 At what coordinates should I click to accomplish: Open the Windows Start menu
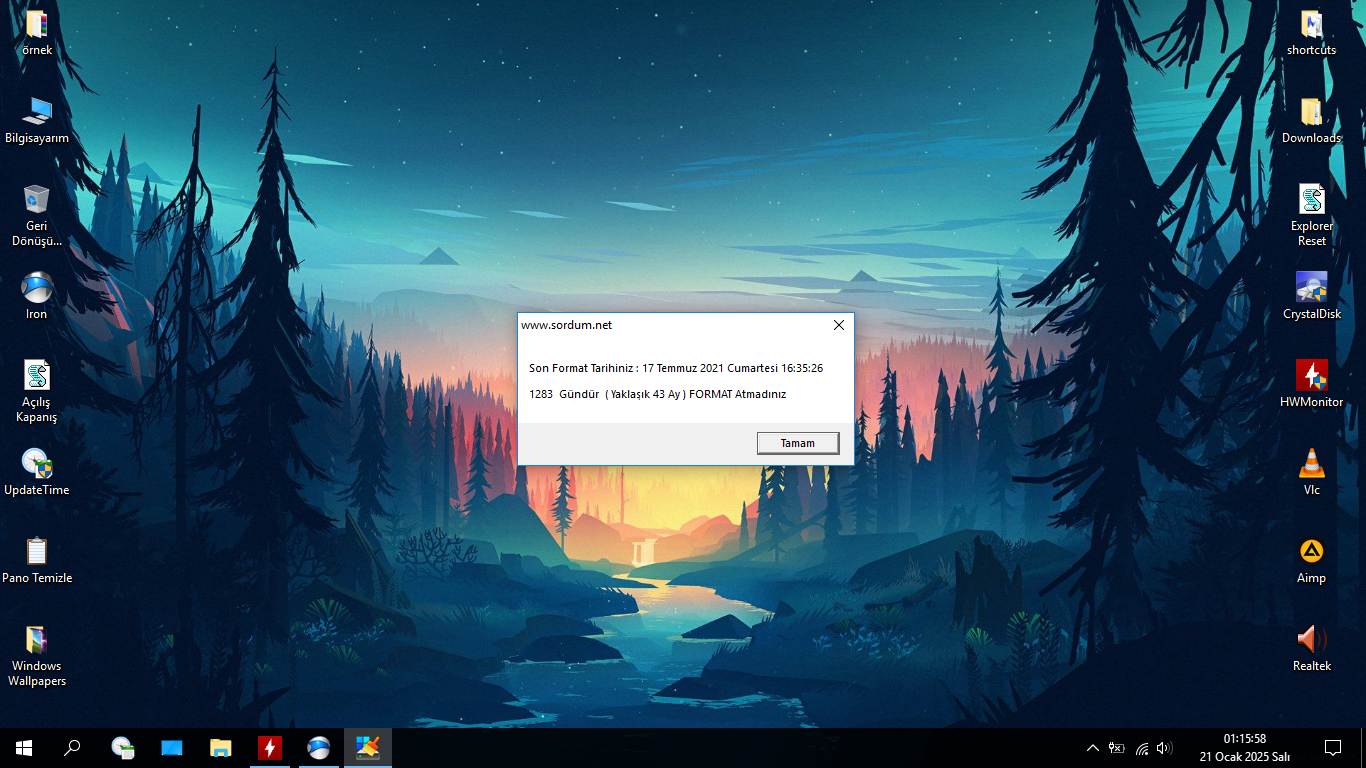tap(24, 748)
